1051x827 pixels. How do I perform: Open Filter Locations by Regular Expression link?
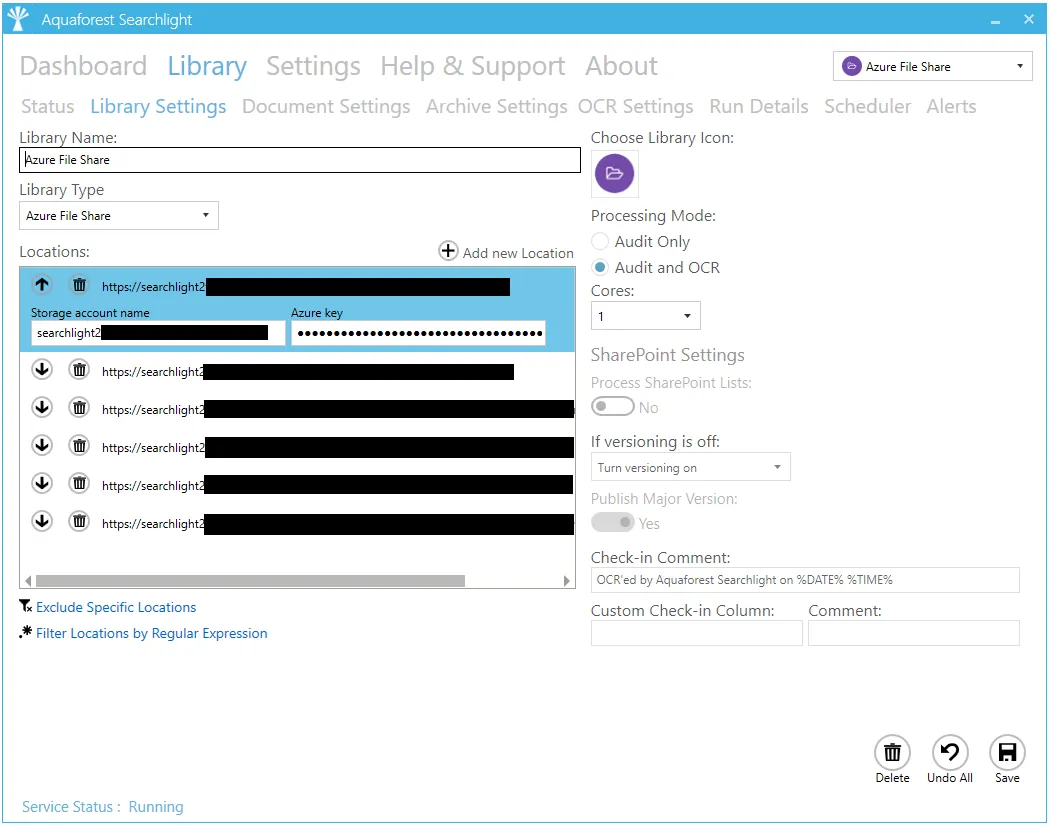coord(151,633)
